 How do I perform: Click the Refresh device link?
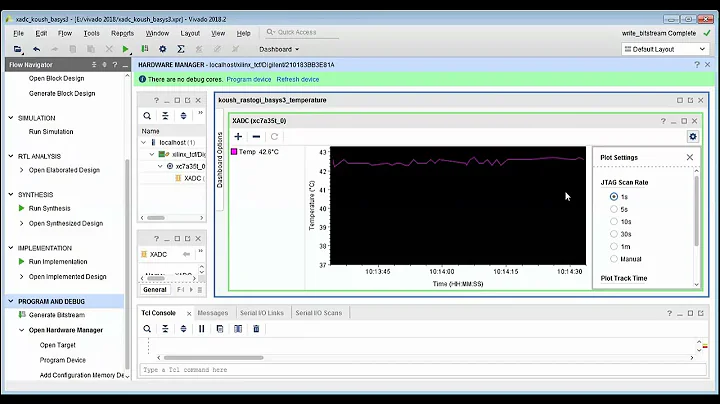tap(298, 79)
